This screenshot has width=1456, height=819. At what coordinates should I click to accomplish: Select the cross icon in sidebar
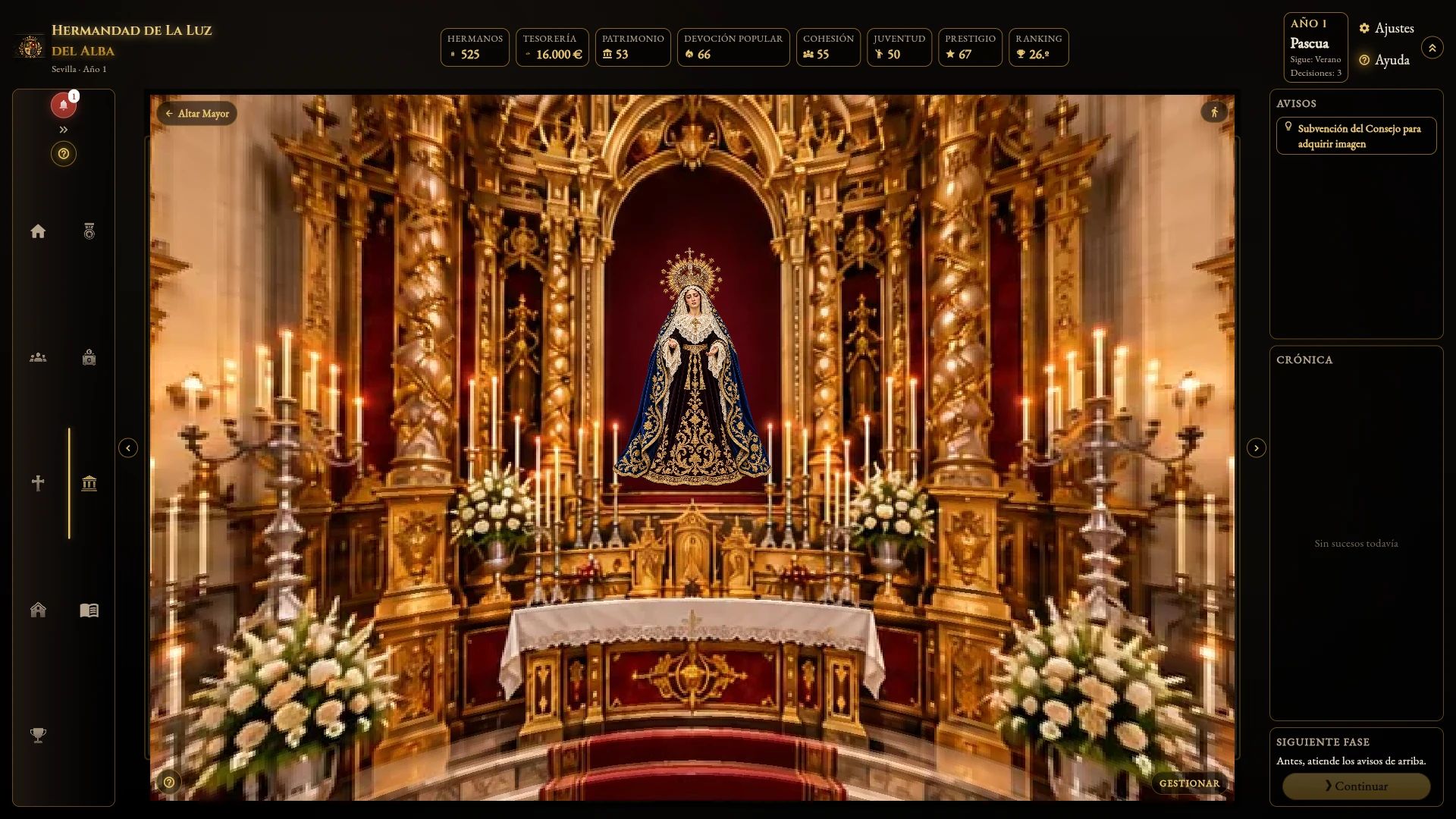38,483
